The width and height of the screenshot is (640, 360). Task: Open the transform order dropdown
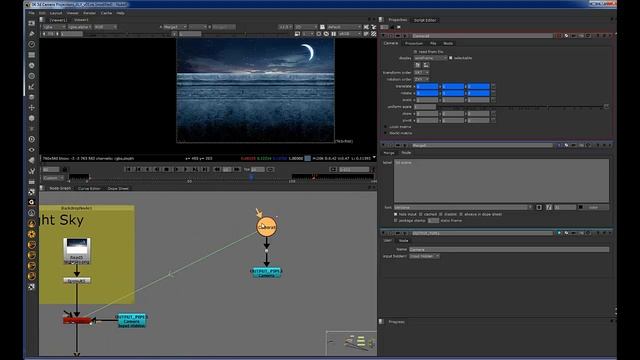(x=421, y=73)
